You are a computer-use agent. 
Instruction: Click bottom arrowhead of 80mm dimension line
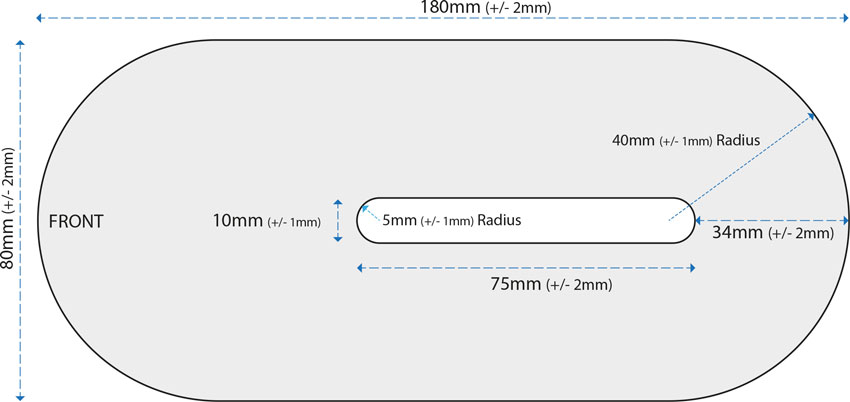point(21,397)
